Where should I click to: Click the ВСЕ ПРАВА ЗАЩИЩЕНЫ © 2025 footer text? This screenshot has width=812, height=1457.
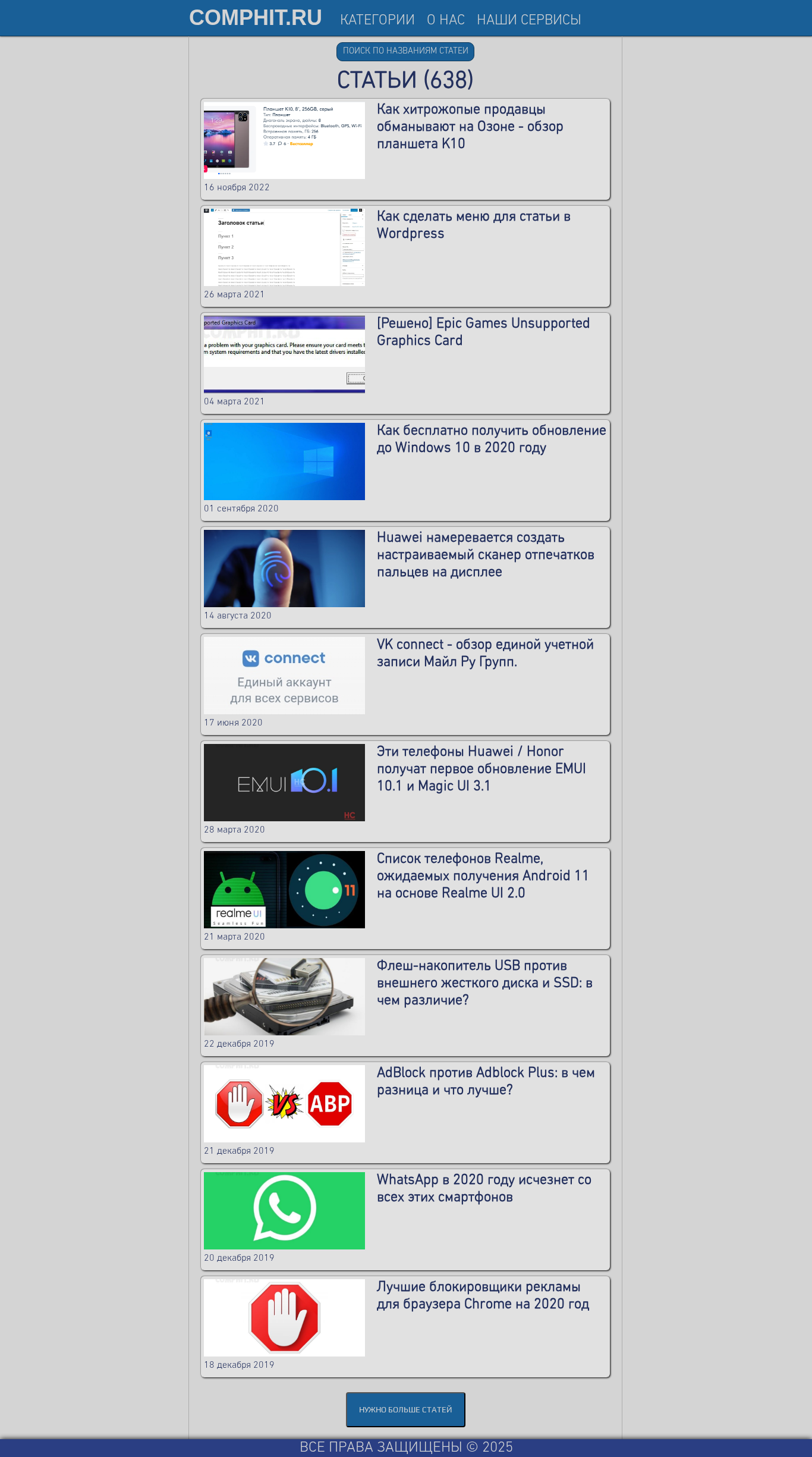tap(406, 1447)
